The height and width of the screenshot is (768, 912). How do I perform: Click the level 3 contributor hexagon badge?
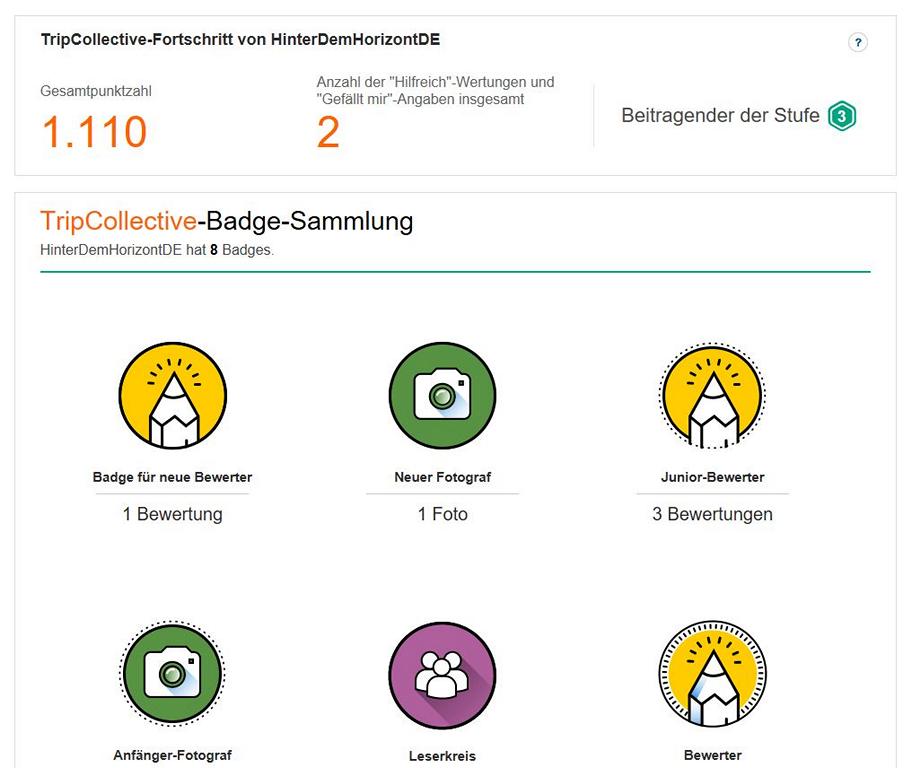click(x=842, y=116)
